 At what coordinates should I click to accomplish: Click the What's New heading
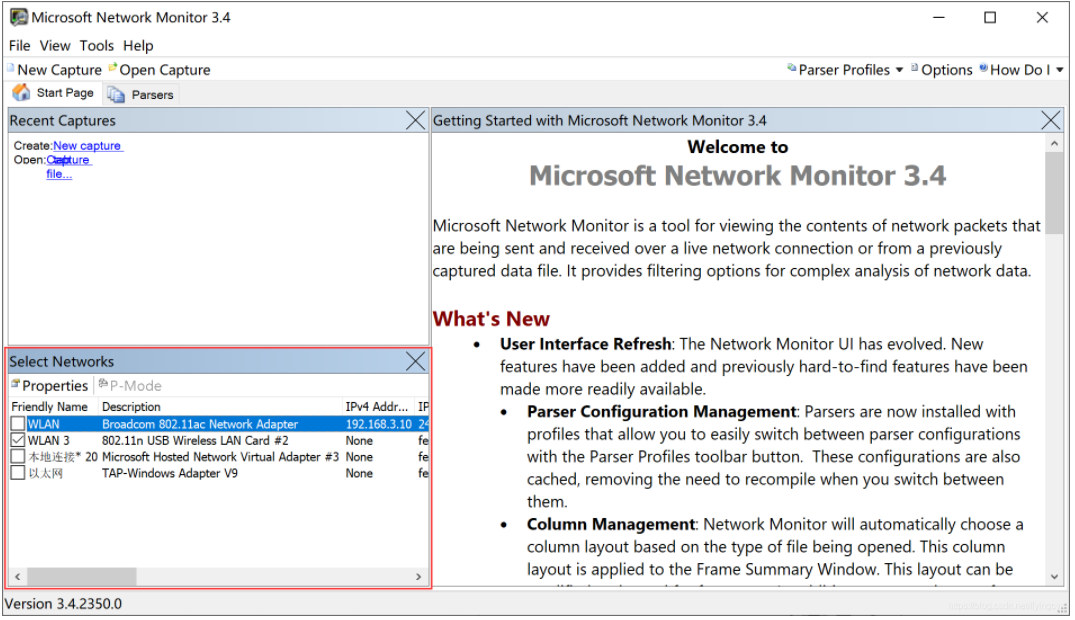point(491,319)
